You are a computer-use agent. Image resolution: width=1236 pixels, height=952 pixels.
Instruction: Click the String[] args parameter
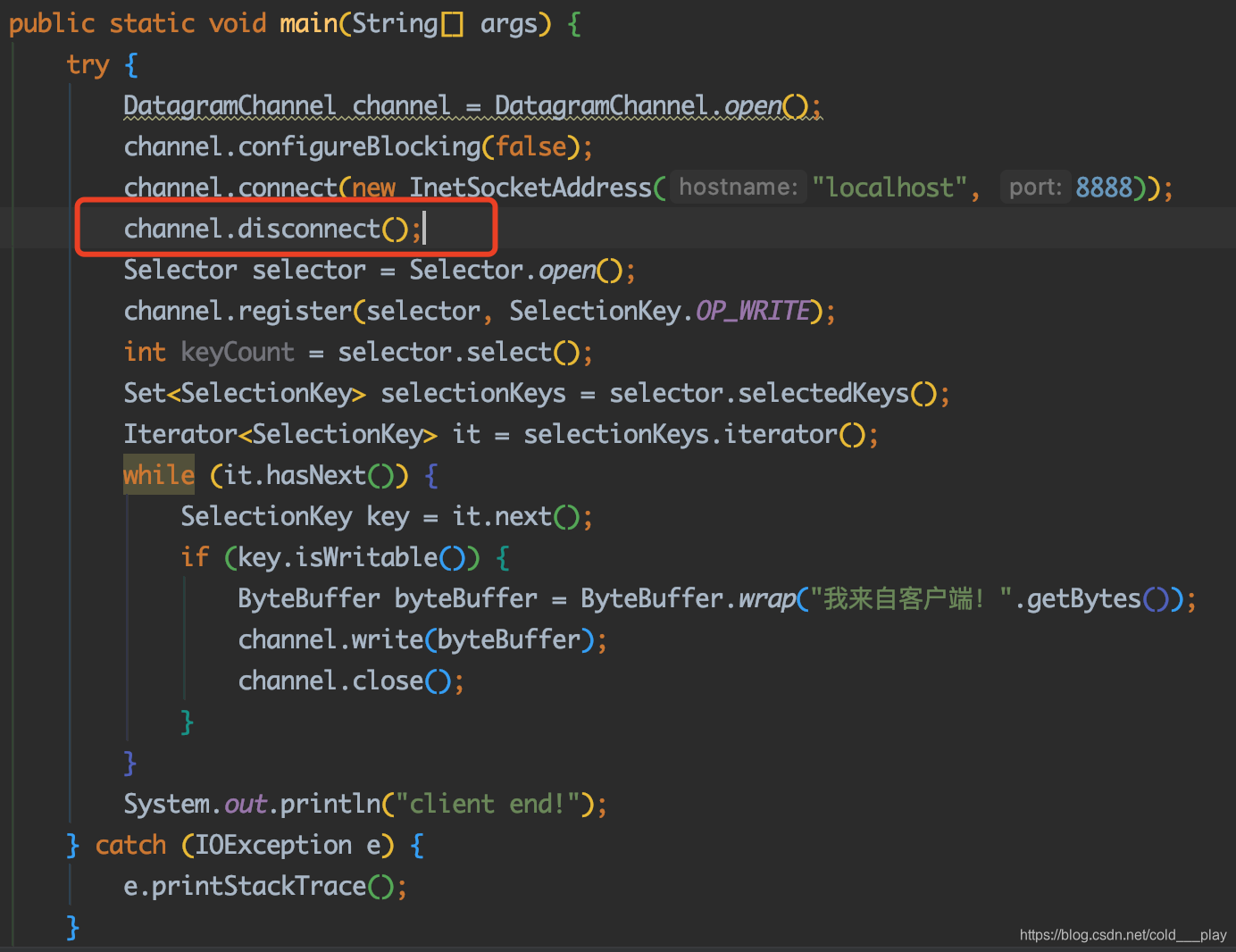click(x=446, y=23)
